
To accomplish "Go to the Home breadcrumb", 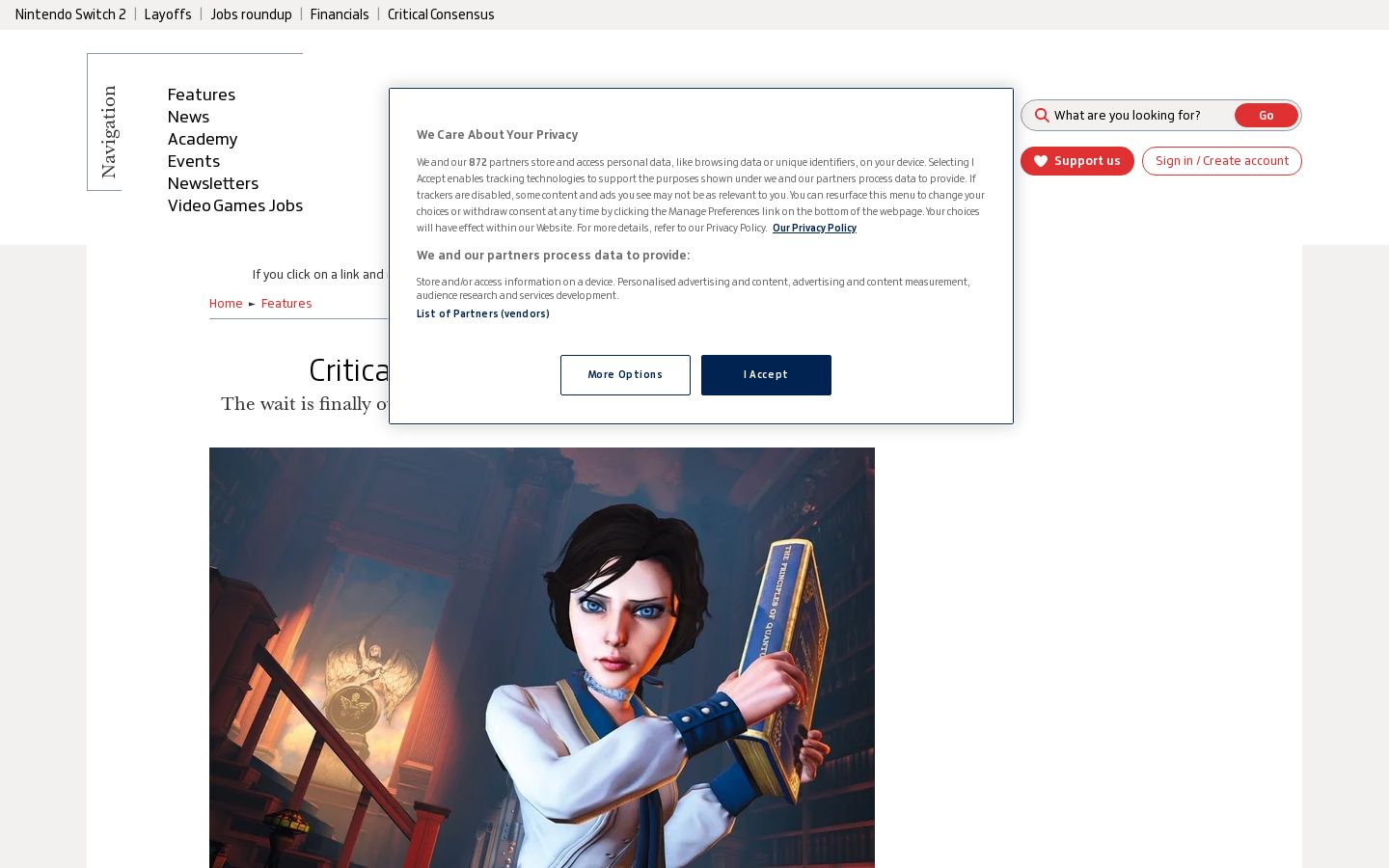I will 226,304.
